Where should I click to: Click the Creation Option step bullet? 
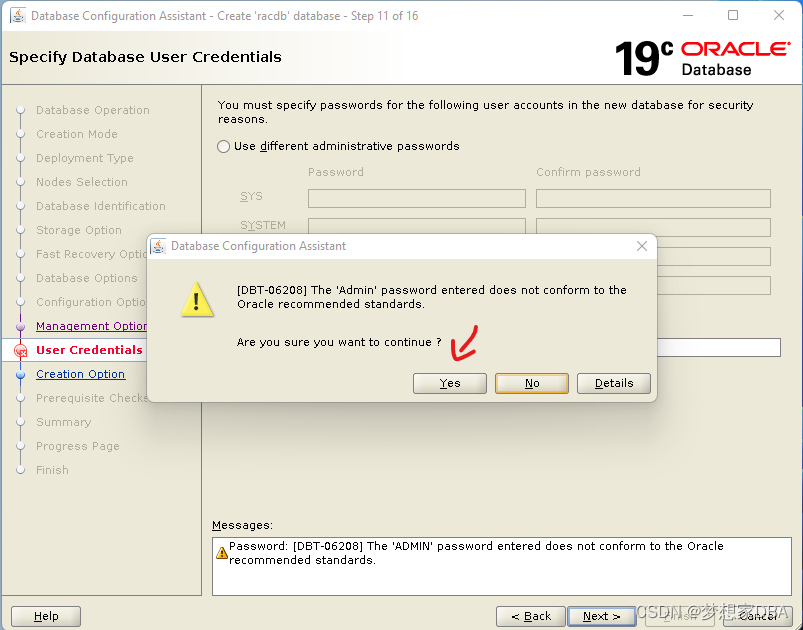point(20,374)
